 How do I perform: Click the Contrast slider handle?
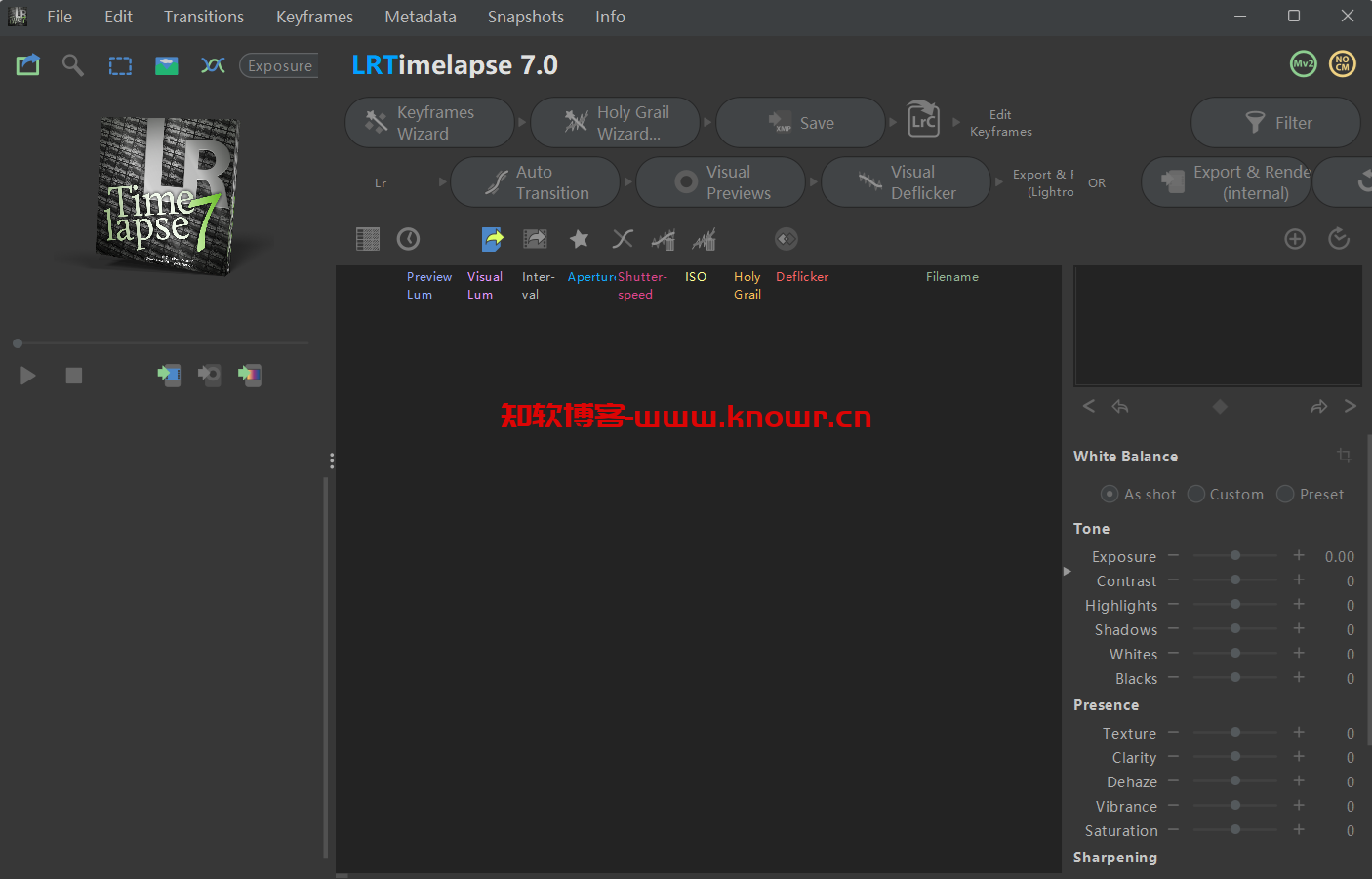[1235, 579]
